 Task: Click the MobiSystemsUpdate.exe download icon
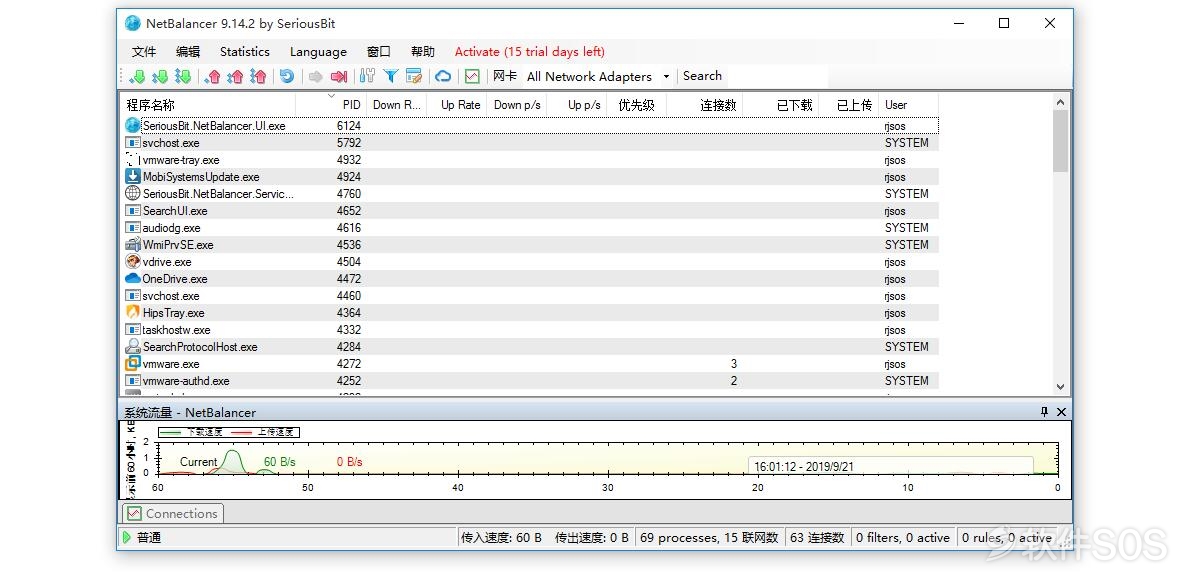[x=133, y=177]
